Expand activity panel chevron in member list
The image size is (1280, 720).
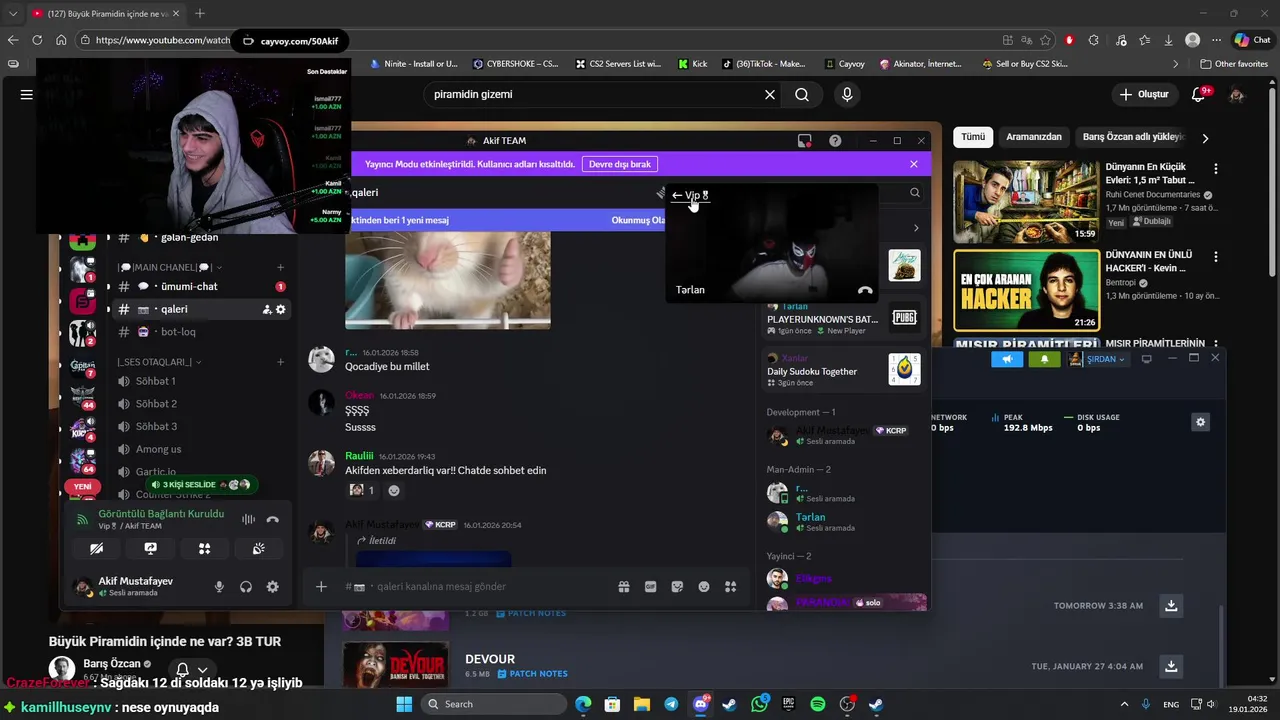[x=916, y=228]
